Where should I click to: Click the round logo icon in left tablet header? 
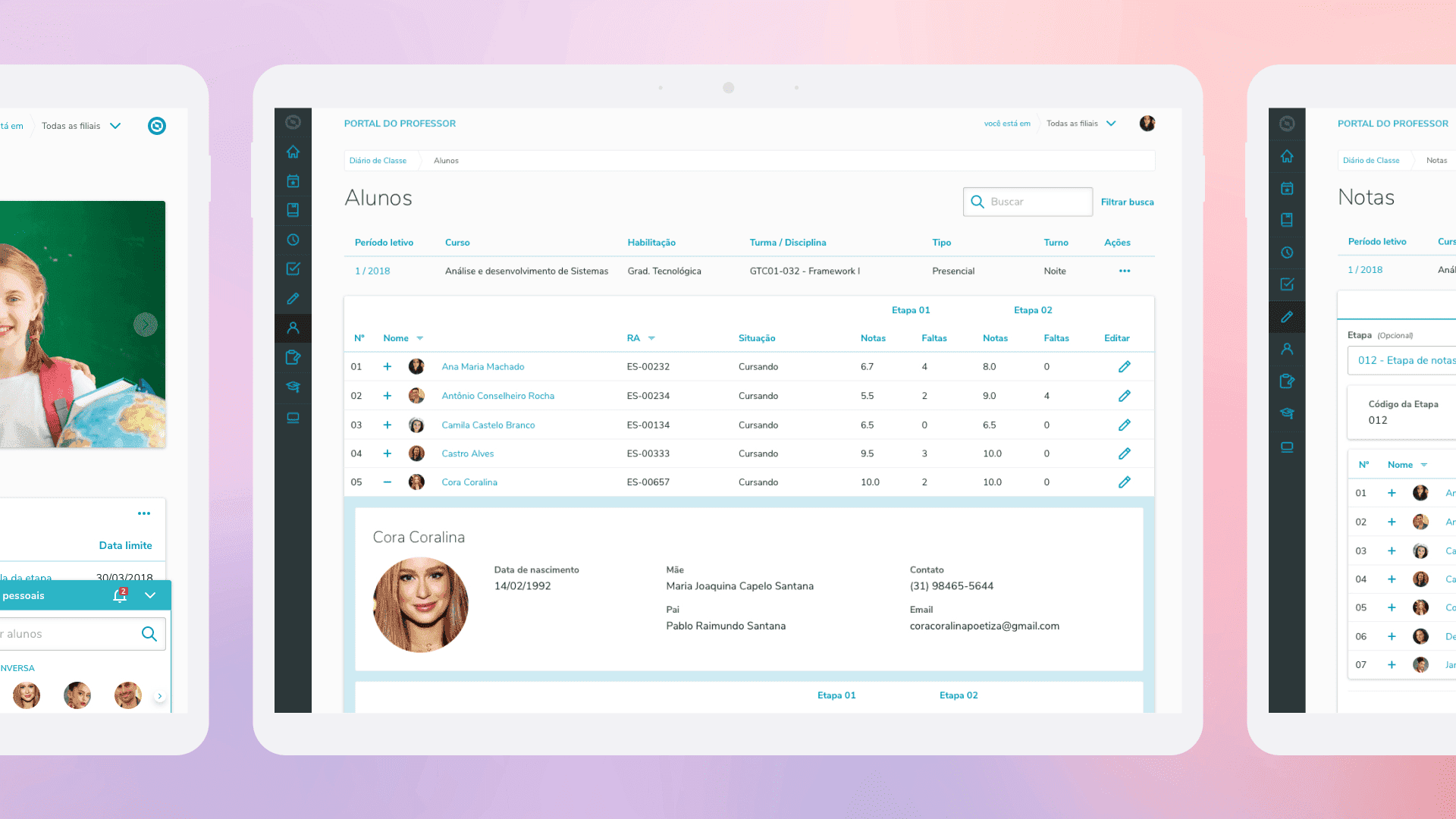pos(157,126)
